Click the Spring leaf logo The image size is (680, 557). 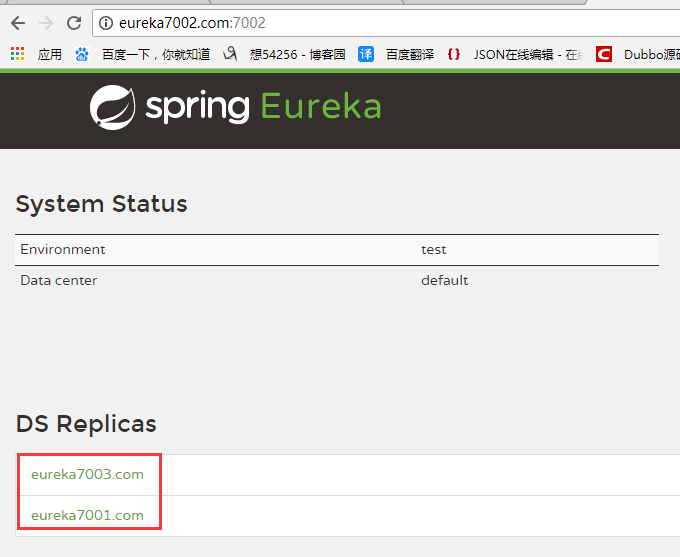tap(113, 107)
